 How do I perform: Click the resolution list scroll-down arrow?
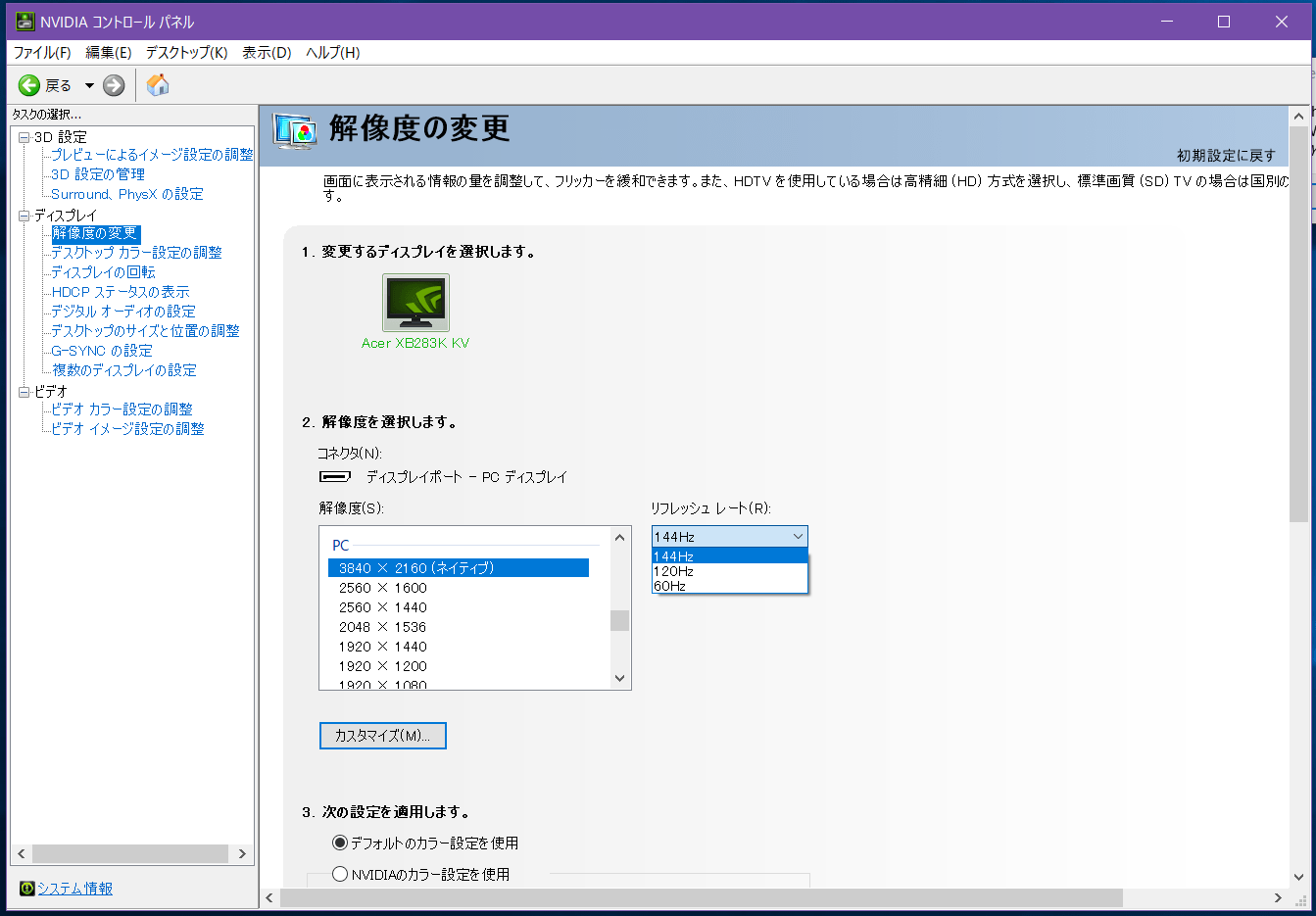(619, 678)
